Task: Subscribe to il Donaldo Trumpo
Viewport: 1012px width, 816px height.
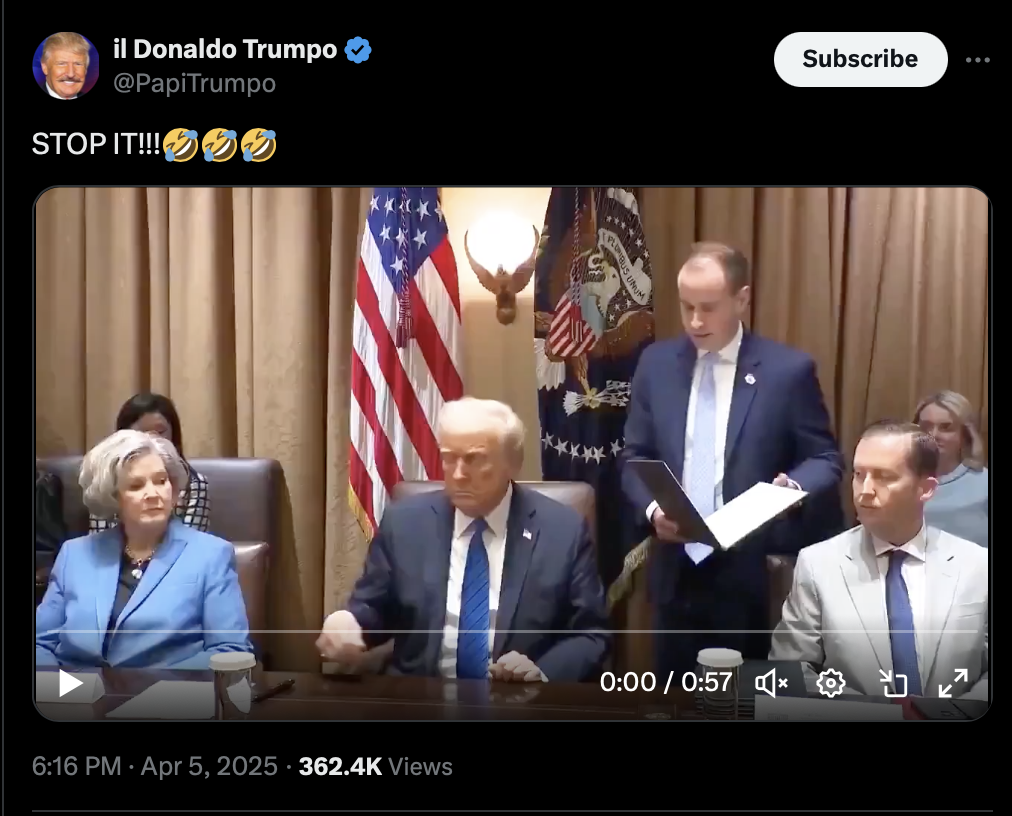Action: click(860, 59)
